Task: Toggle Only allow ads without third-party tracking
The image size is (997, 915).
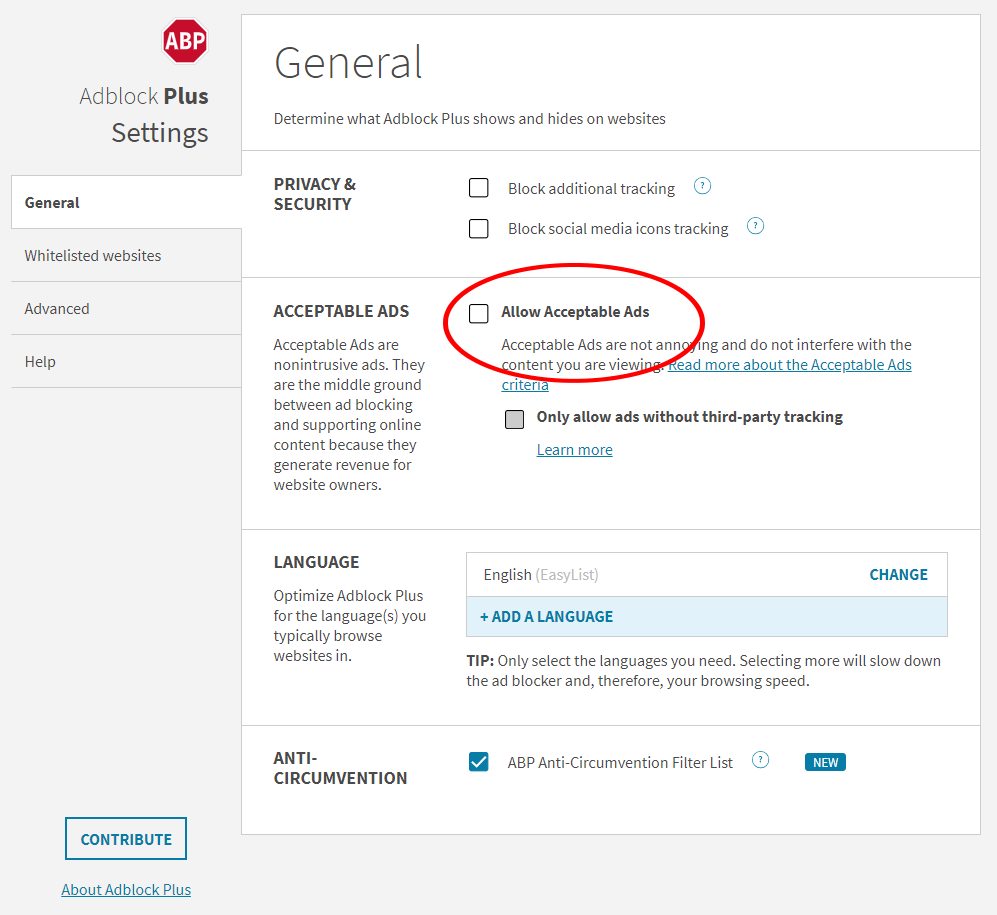Action: [x=514, y=419]
